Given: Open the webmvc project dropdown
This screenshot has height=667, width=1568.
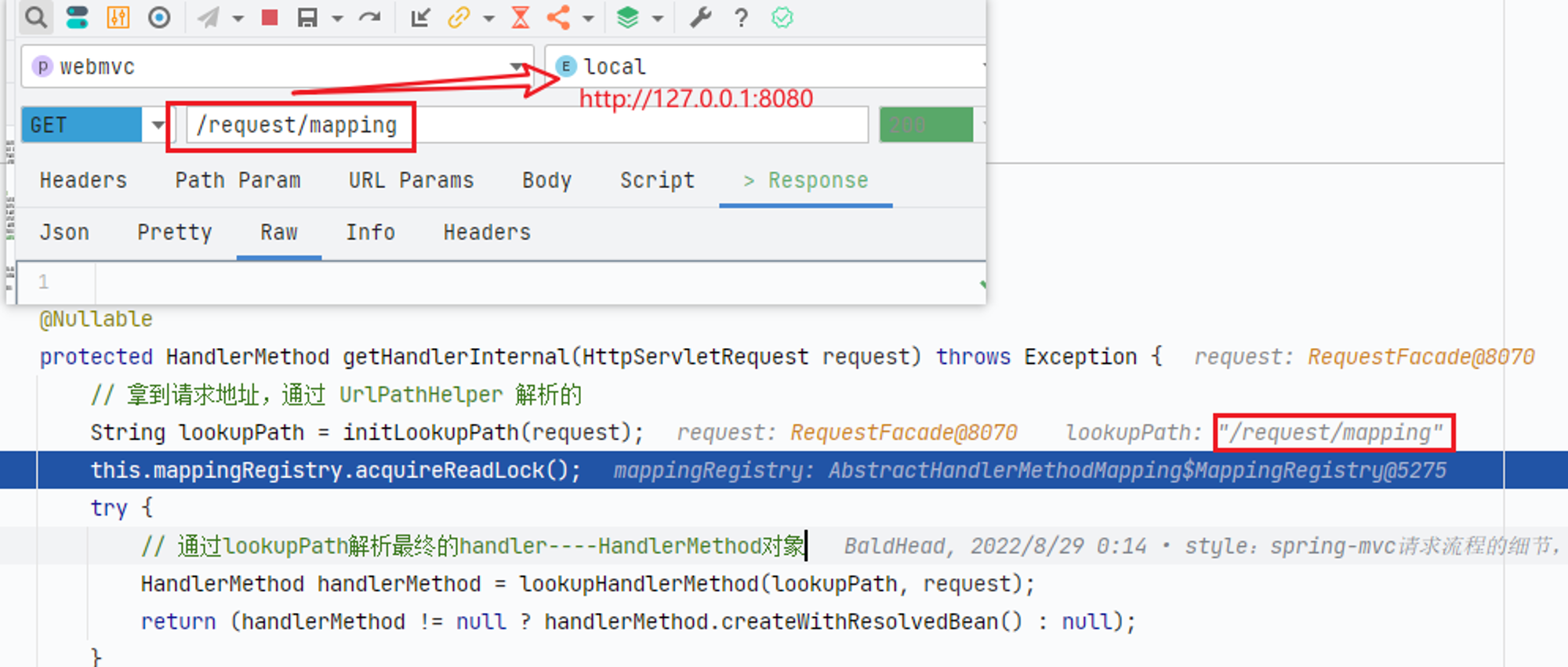Looking at the screenshot, I should (278, 67).
